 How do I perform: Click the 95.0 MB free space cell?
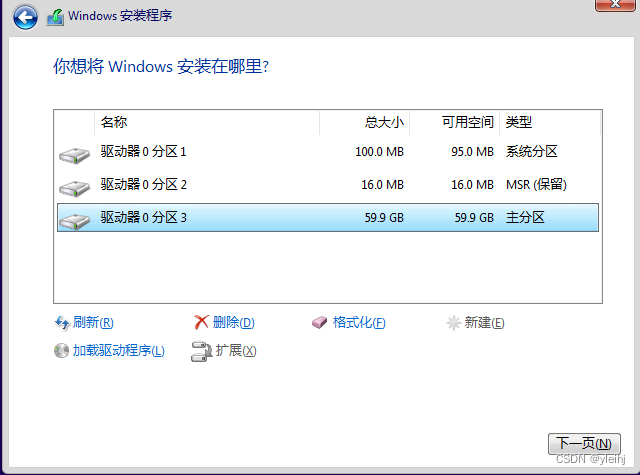coord(472,152)
